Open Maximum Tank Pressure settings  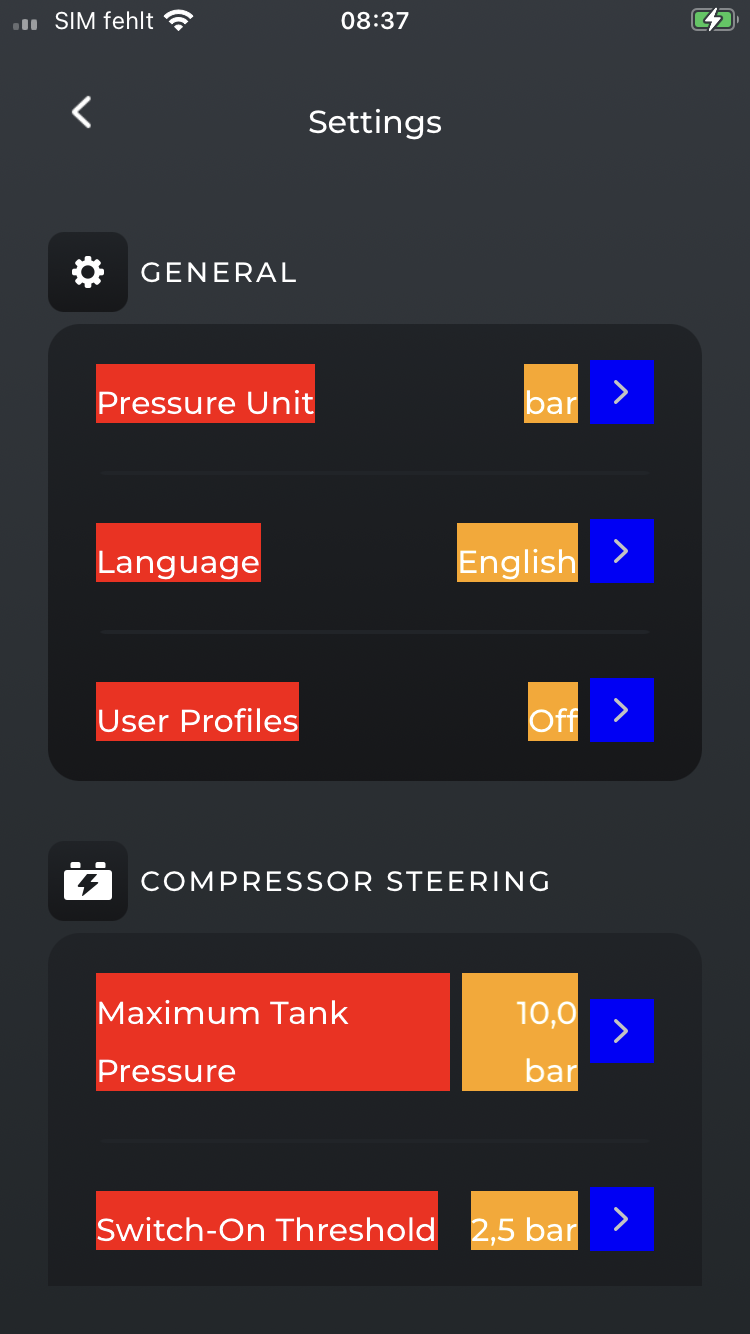click(x=621, y=1031)
